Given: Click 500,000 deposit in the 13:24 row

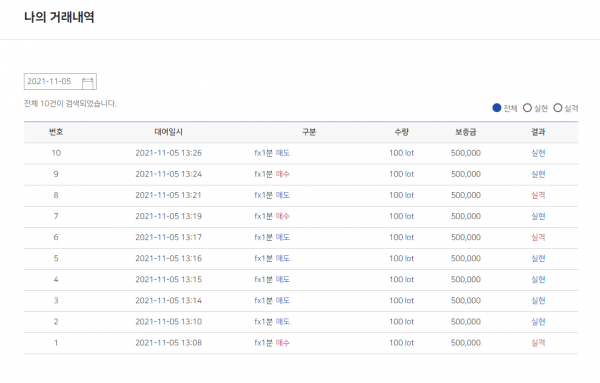Looking at the screenshot, I should pos(466,174).
